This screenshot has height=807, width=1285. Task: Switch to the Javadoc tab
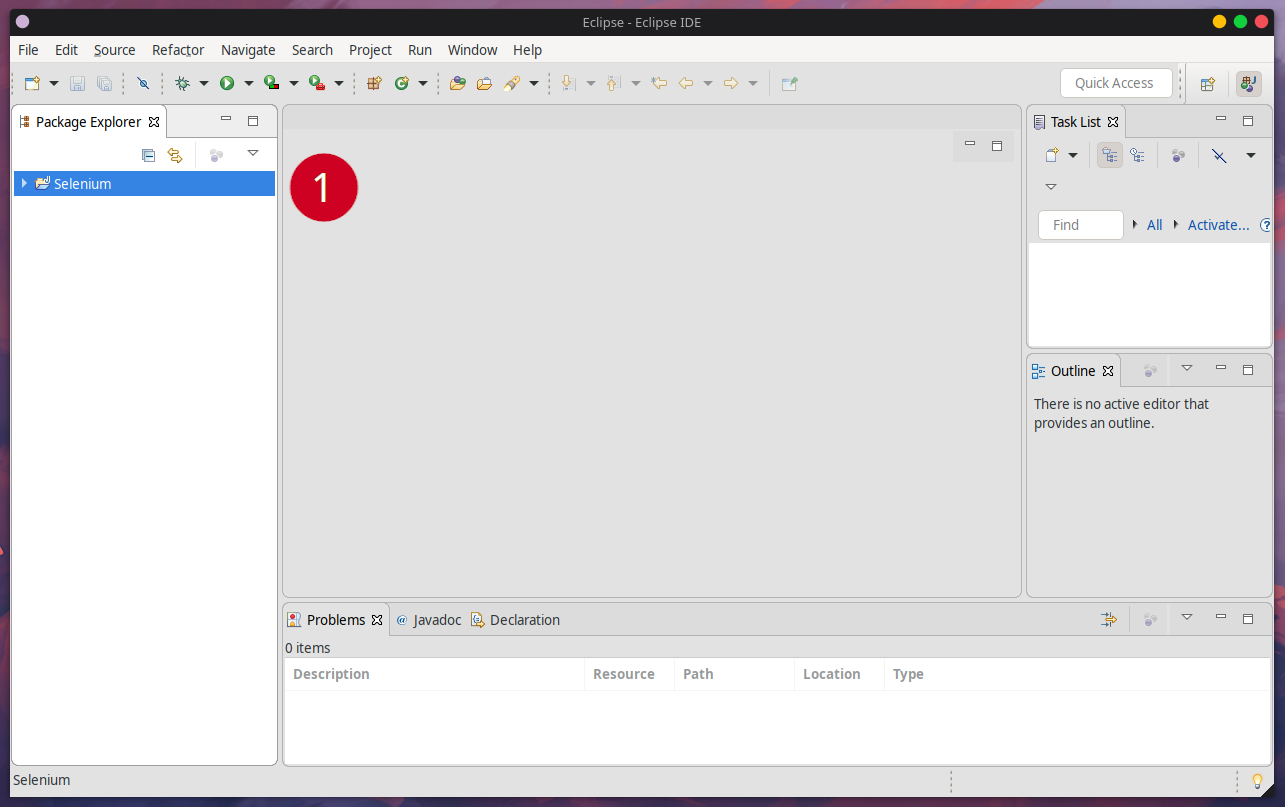click(429, 620)
